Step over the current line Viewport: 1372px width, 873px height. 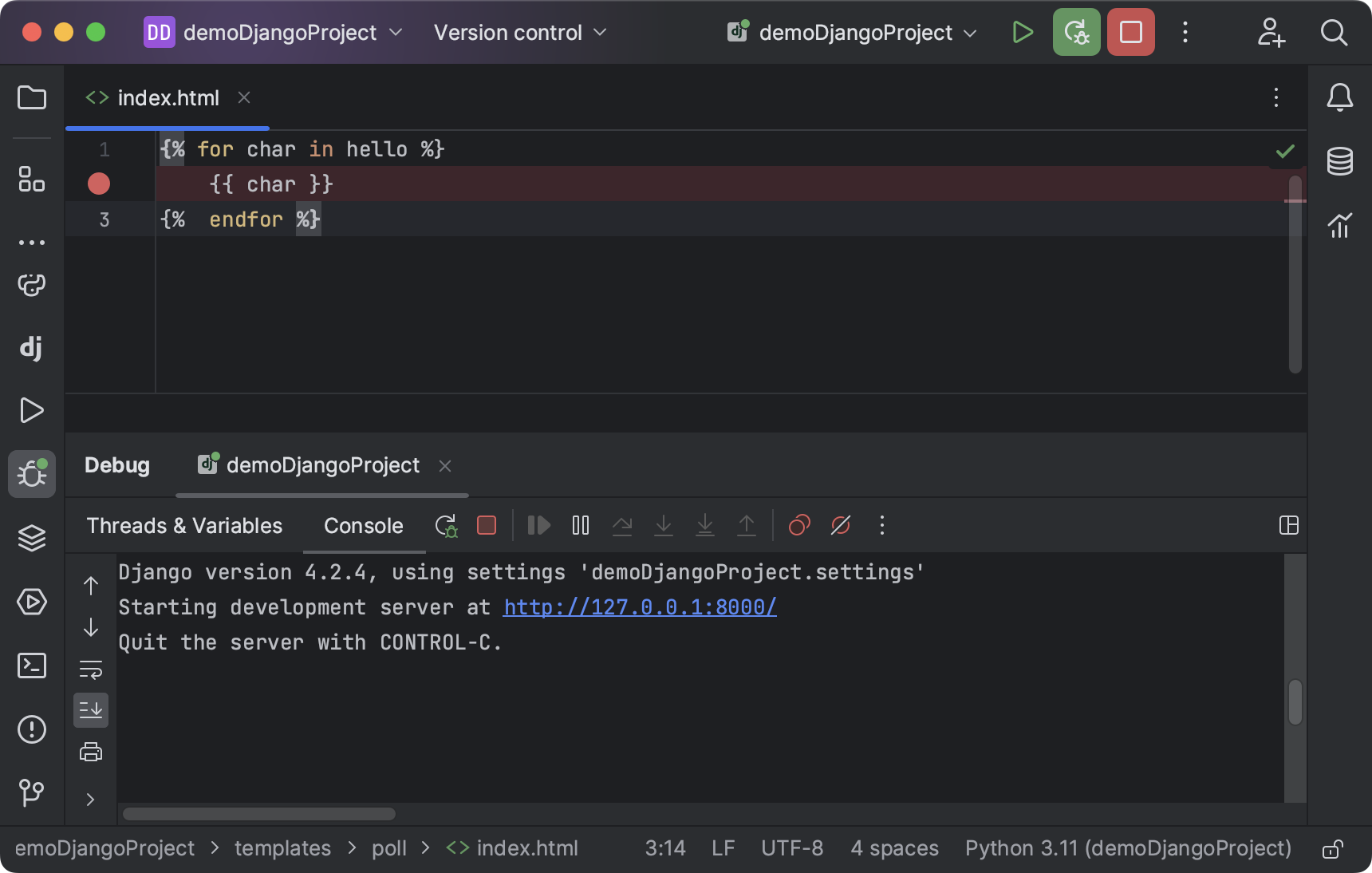point(623,526)
